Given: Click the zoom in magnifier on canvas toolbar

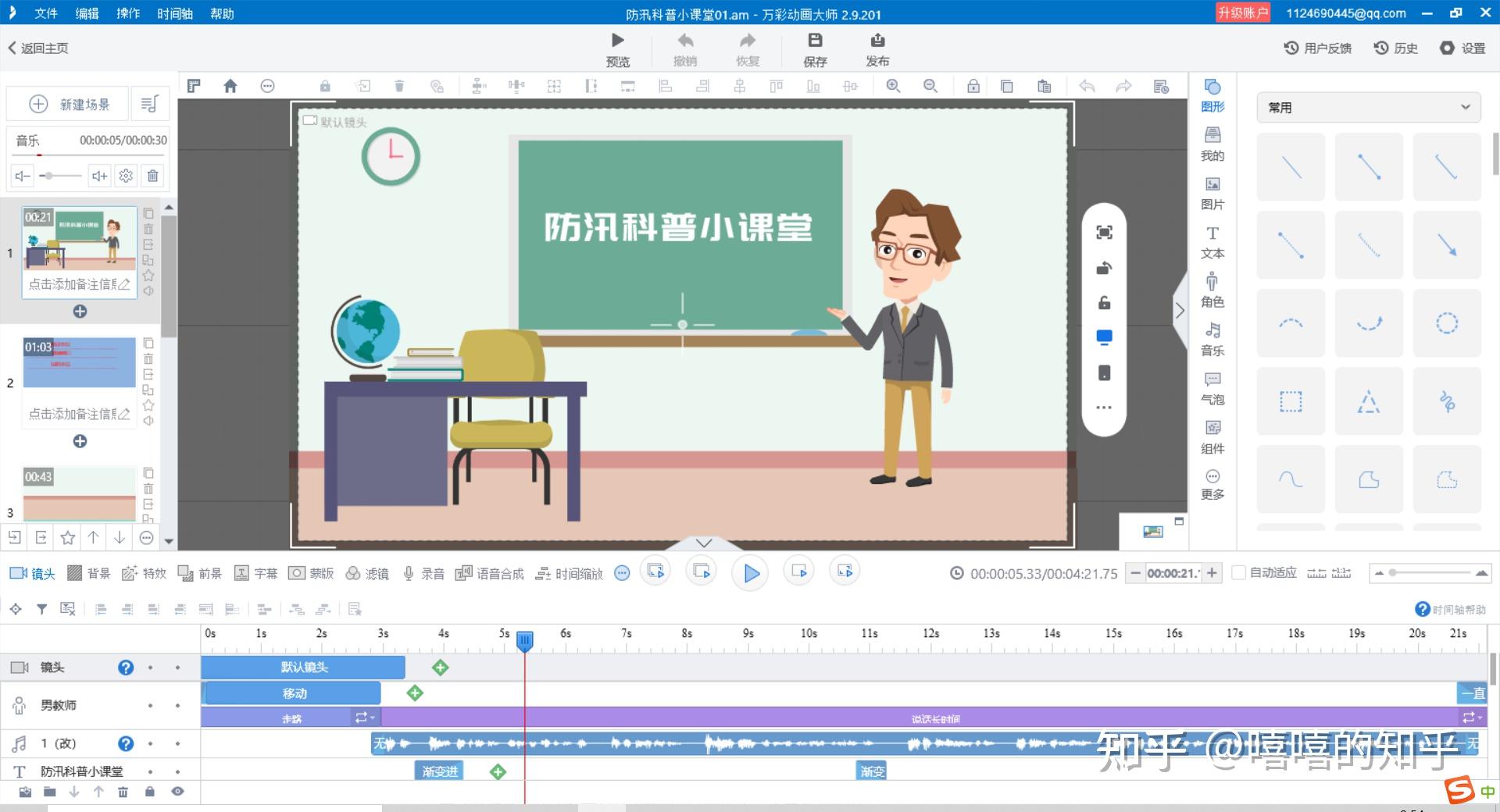Looking at the screenshot, I should [x=893, y=86].
